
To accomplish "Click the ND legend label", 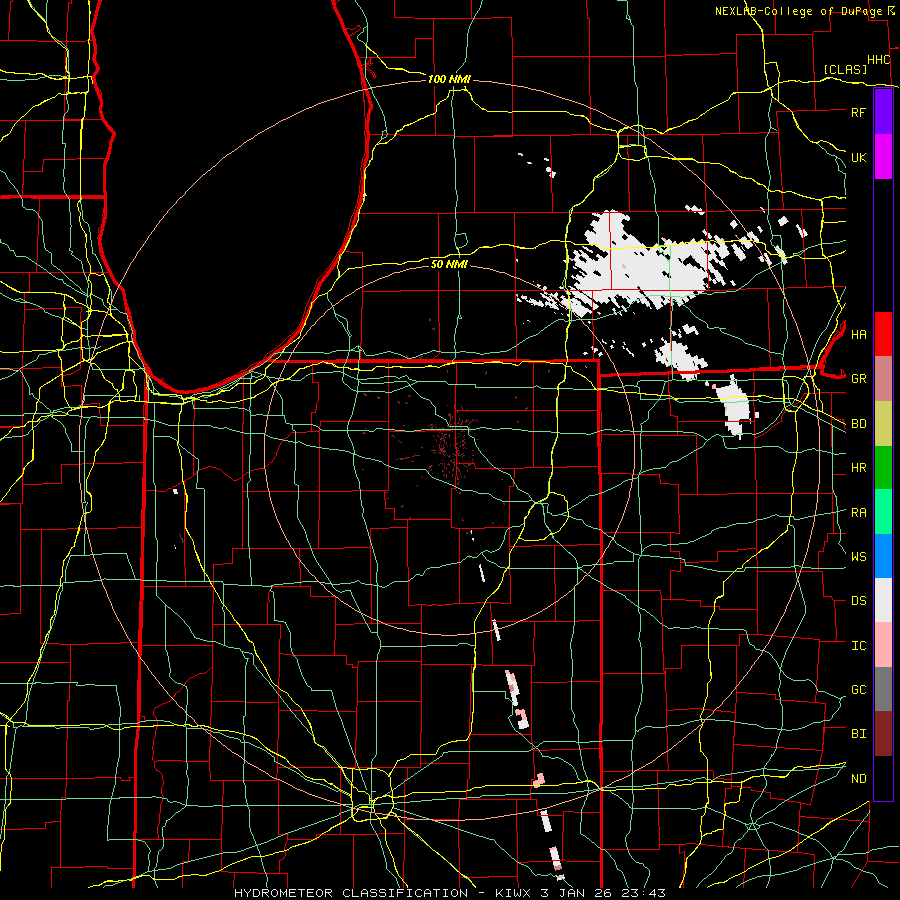I will (858, 779).
